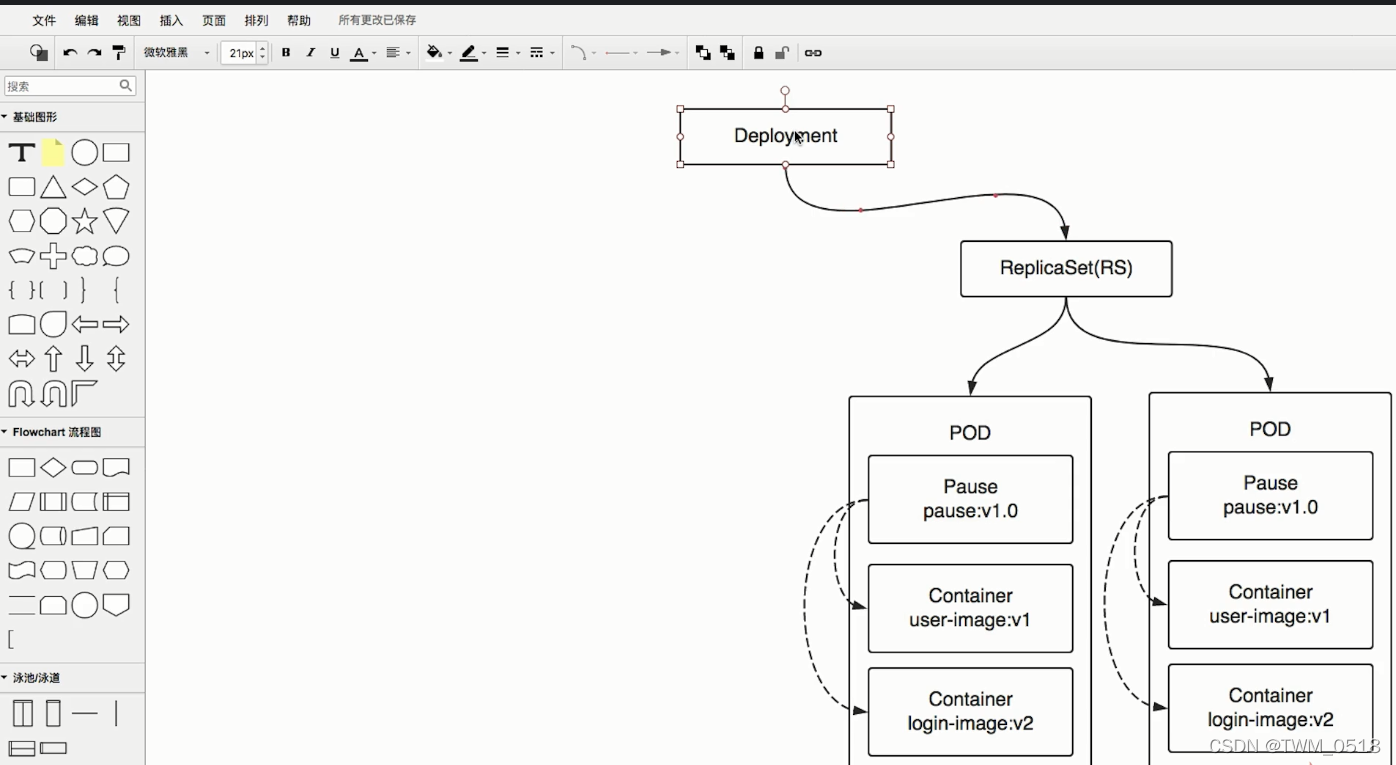Send selected shape to back

click(727, 53)
